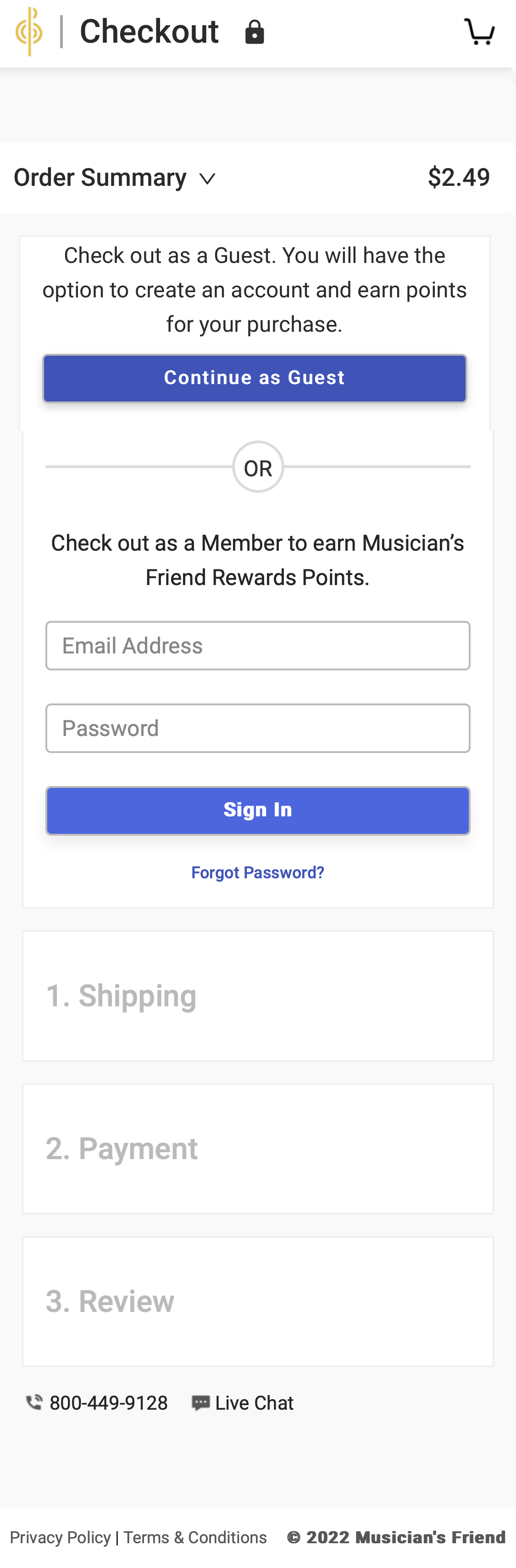Open the Forgot Password link

tap(258, 872)
